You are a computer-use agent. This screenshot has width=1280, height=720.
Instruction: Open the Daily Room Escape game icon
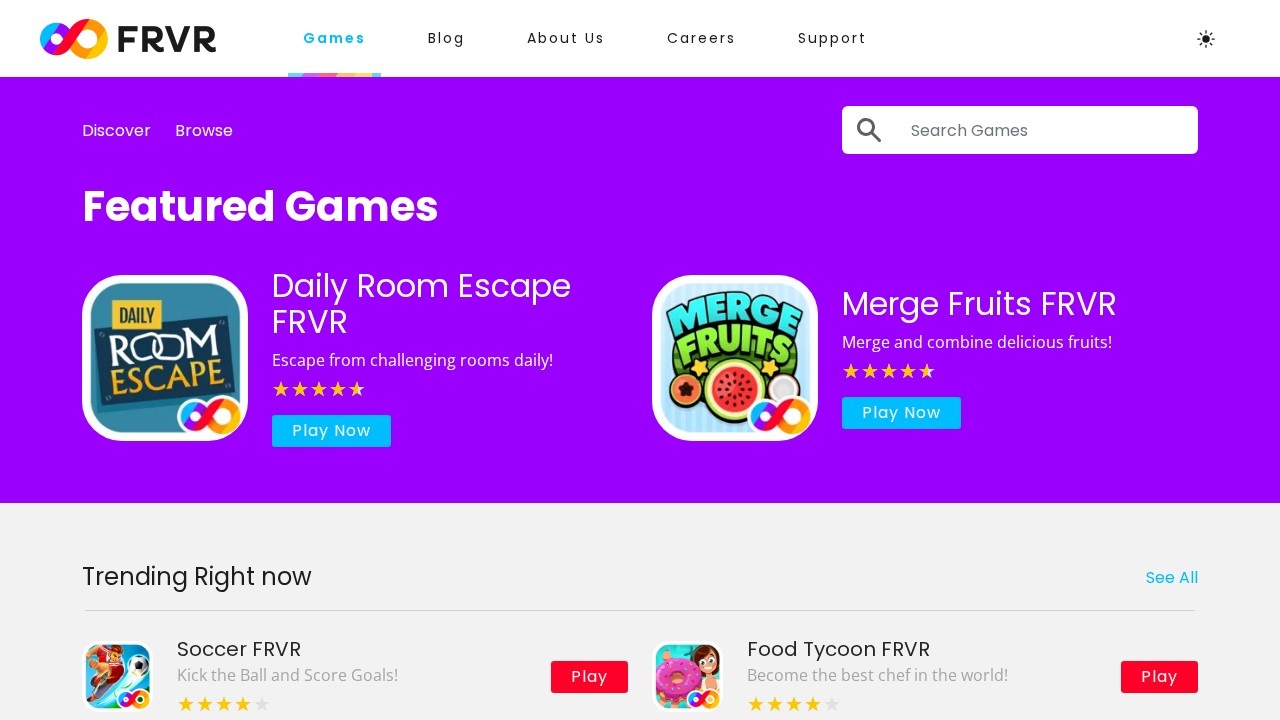pyautogui.click(x=165, y=358)
